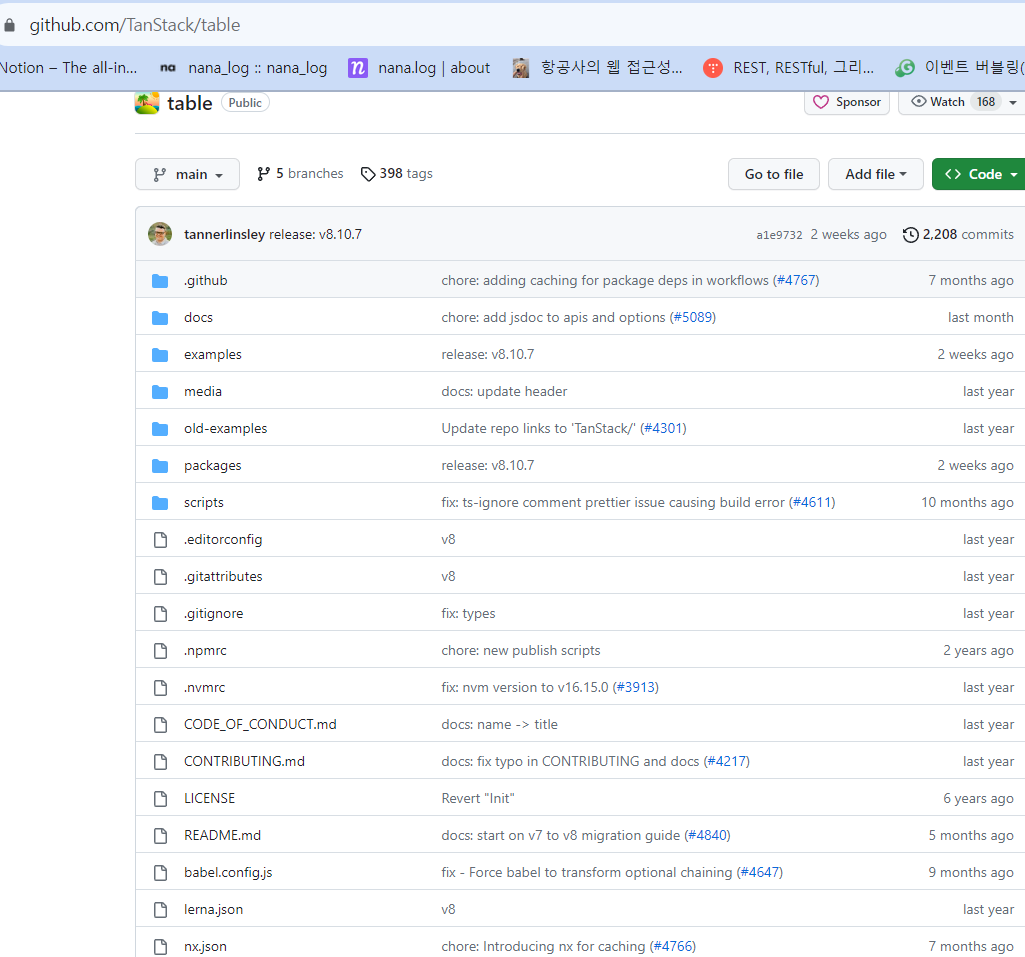Image resolution: width=1025 pixels, height=957 pixels.
Task: Open the Code clone dropdown arrow
Action: pyautogui.click(x=1013, y=175)
